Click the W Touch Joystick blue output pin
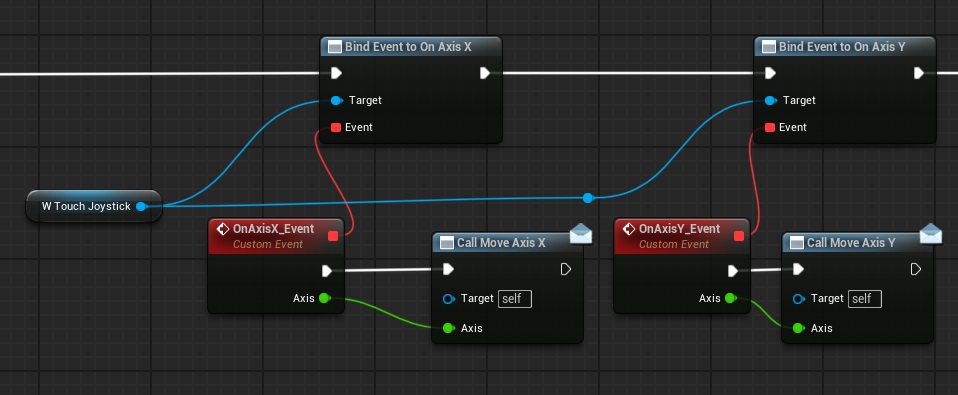 pyautogui.click(x=141, y=206)
